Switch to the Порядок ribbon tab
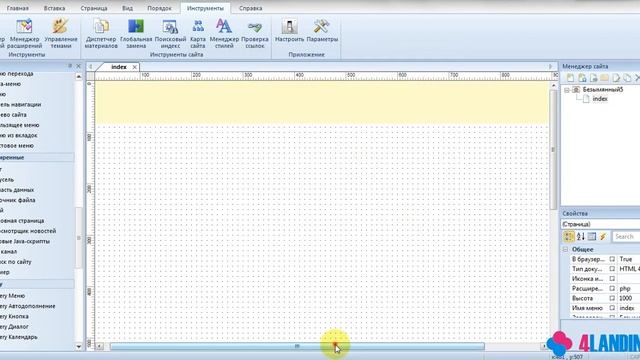The height and width of the screenshot is (360, 640). pyautogui.click(x=160, y=8)
